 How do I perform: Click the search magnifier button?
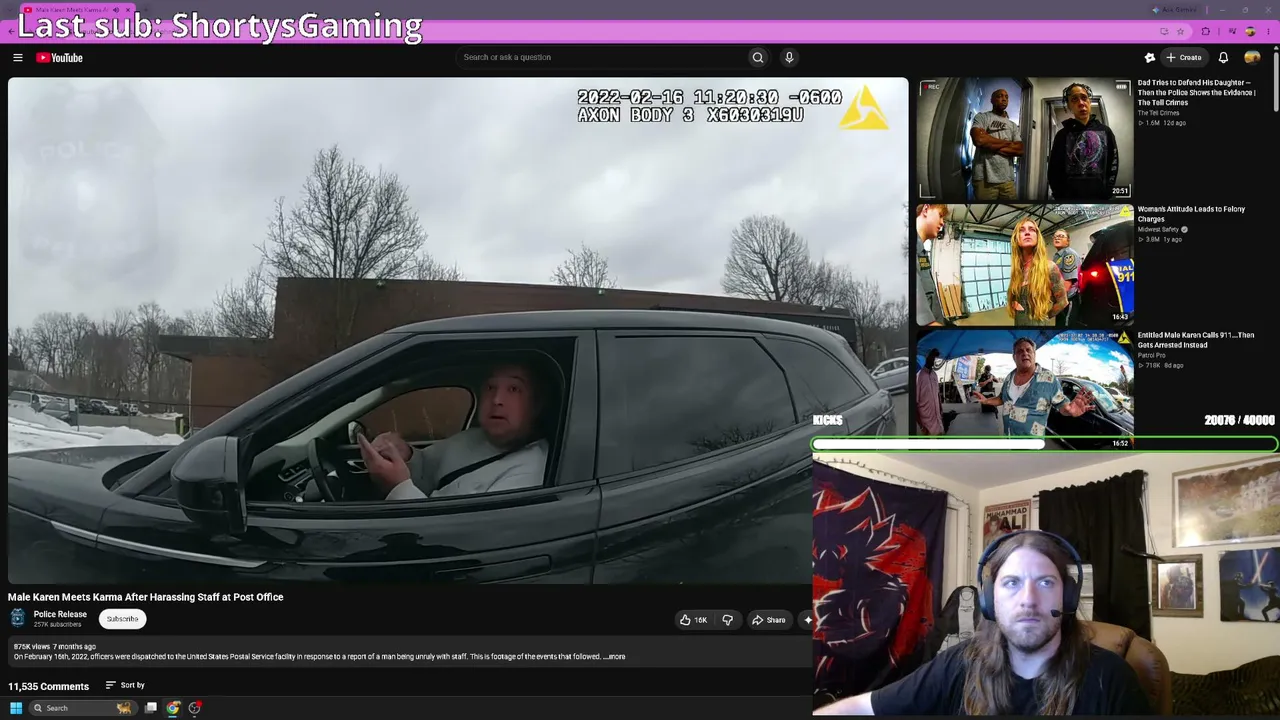(x=758, y=58)
